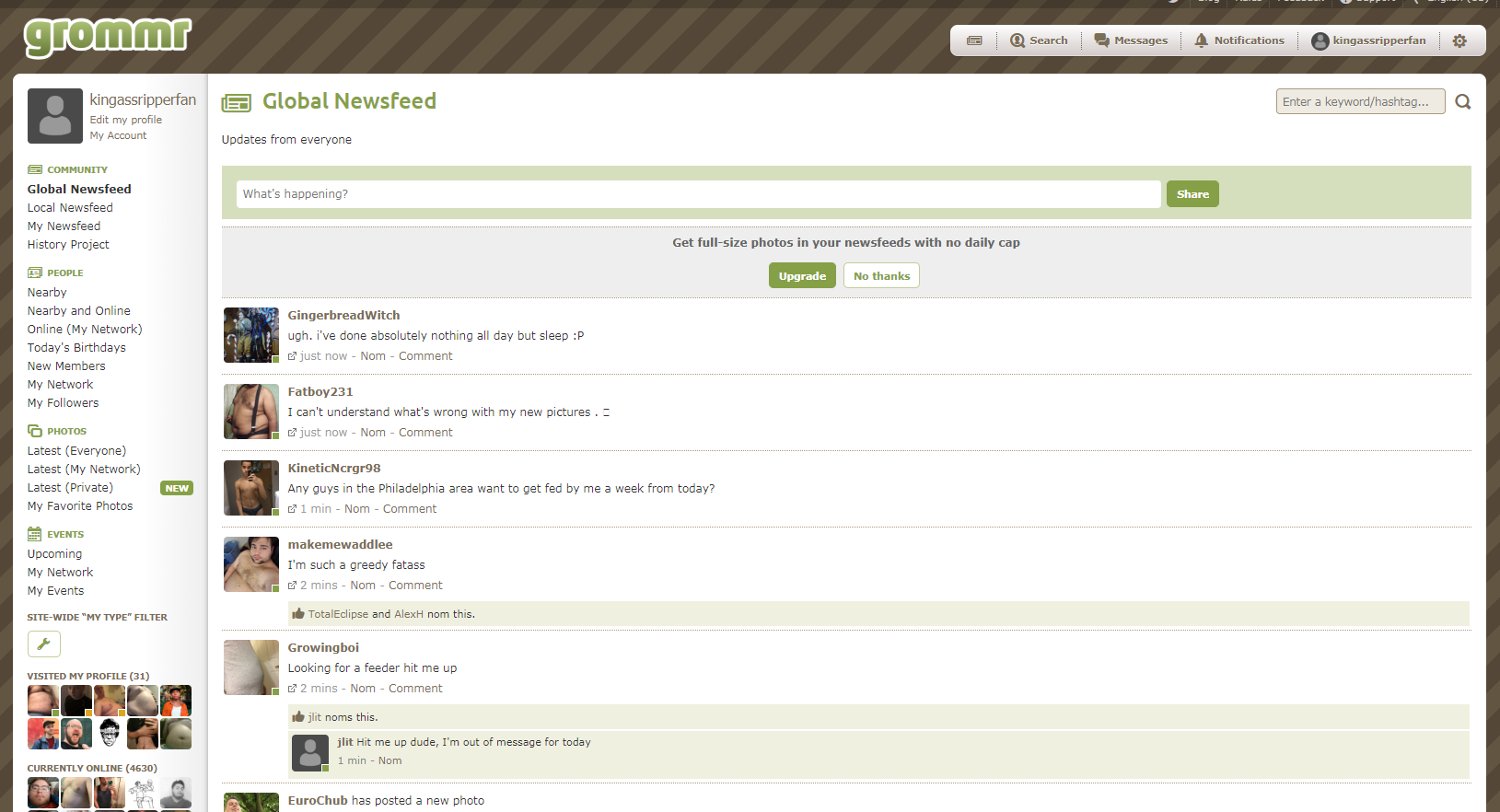1500x812 pixels.
Task: Focus the keyword/hashtag search field
Action: 1360,101
